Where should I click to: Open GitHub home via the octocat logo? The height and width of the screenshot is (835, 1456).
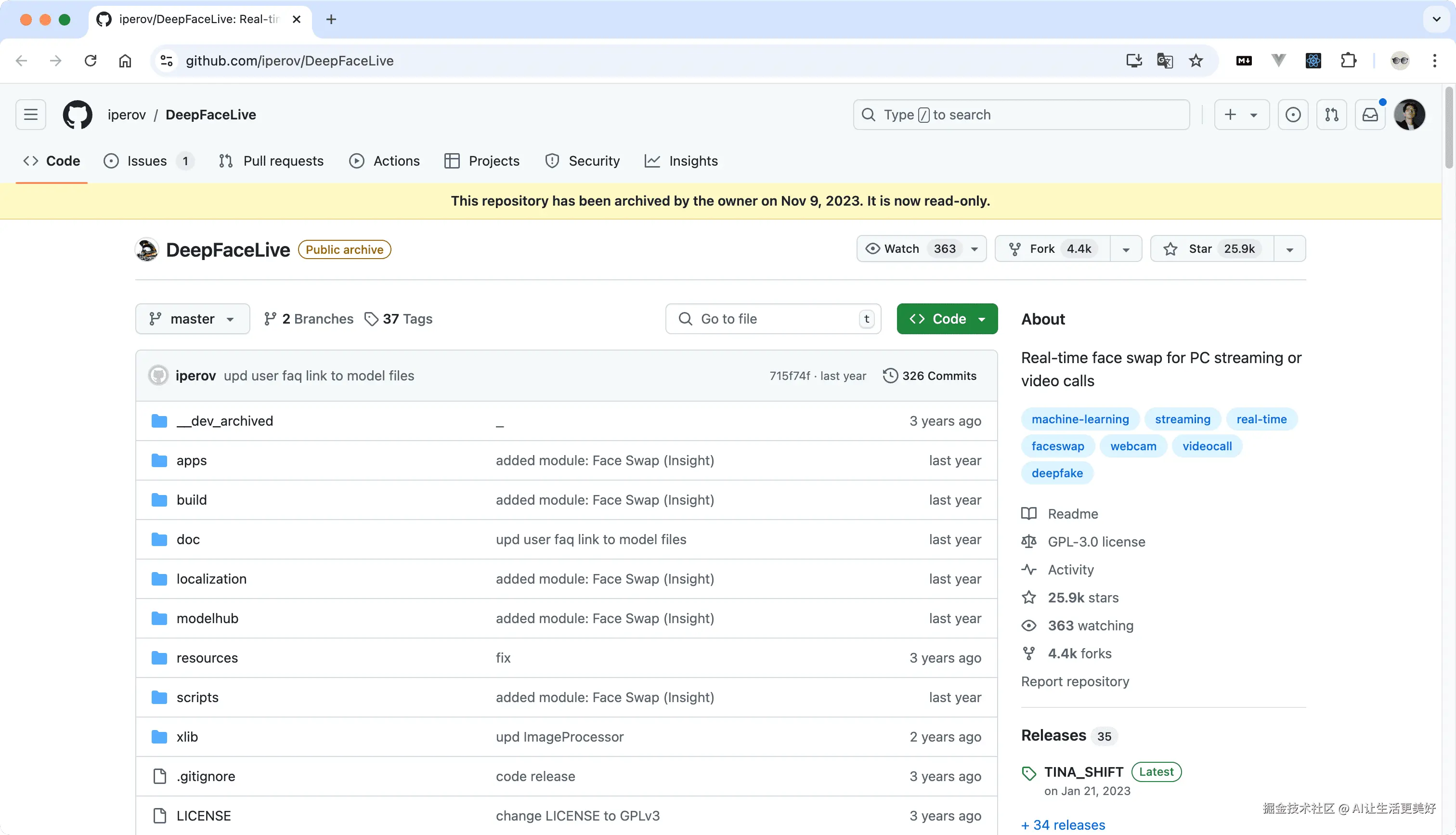coord(78,114)
